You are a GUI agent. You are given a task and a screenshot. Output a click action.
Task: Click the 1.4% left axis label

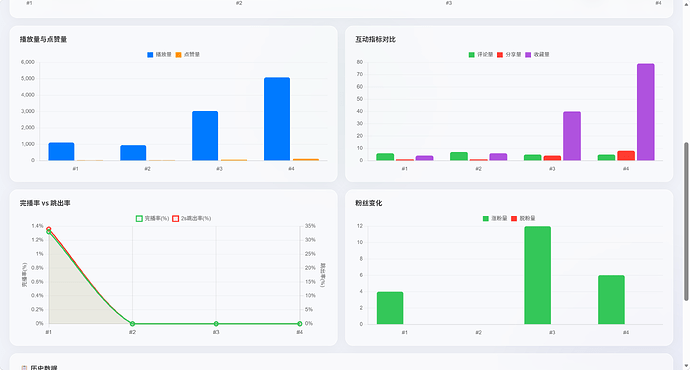pyautogui.click(x=37, y=226)
